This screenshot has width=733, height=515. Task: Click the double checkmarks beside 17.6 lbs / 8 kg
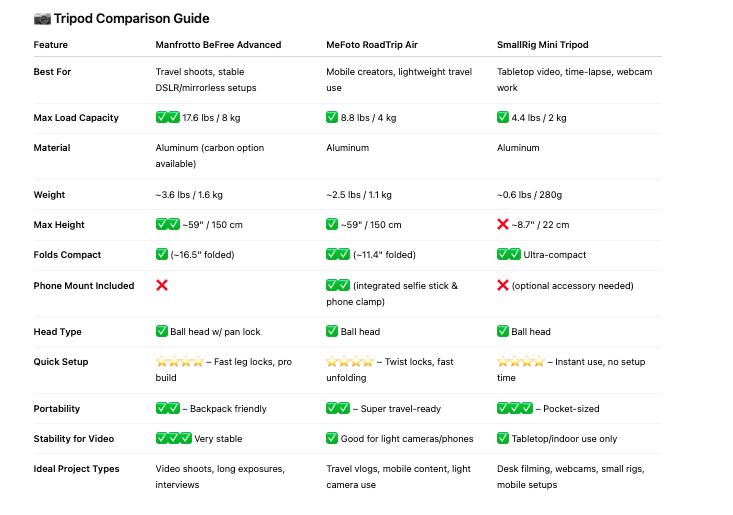[168, 117]
